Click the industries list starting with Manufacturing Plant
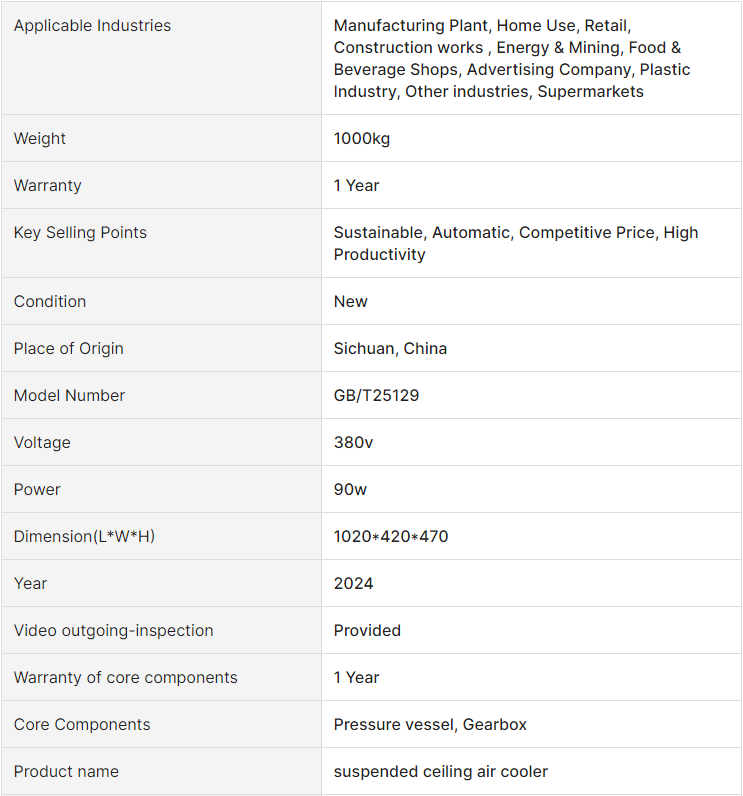743x796 pixels. (x=511, y=58)
